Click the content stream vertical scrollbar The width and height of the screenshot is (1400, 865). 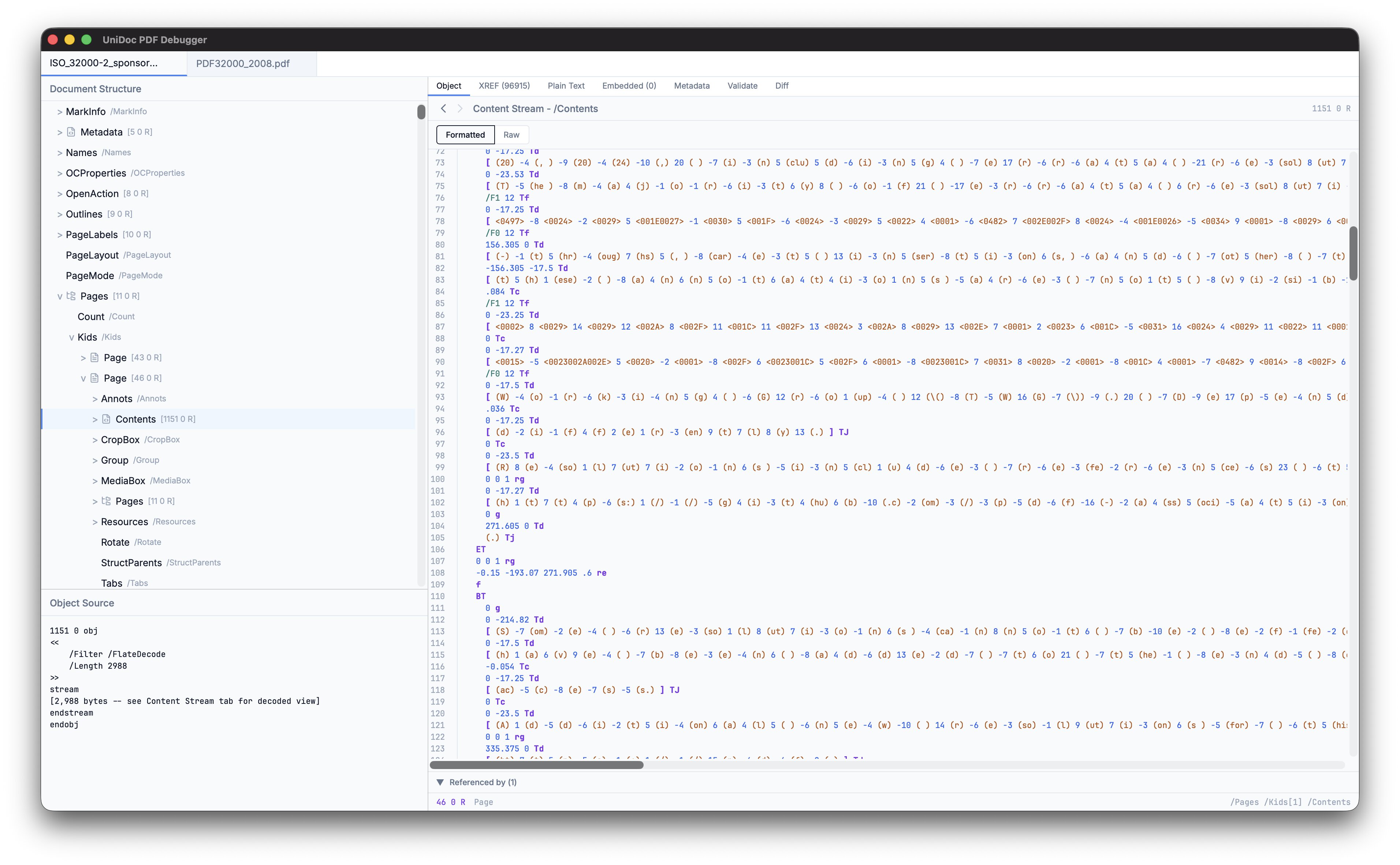(x=1353, y=253)
